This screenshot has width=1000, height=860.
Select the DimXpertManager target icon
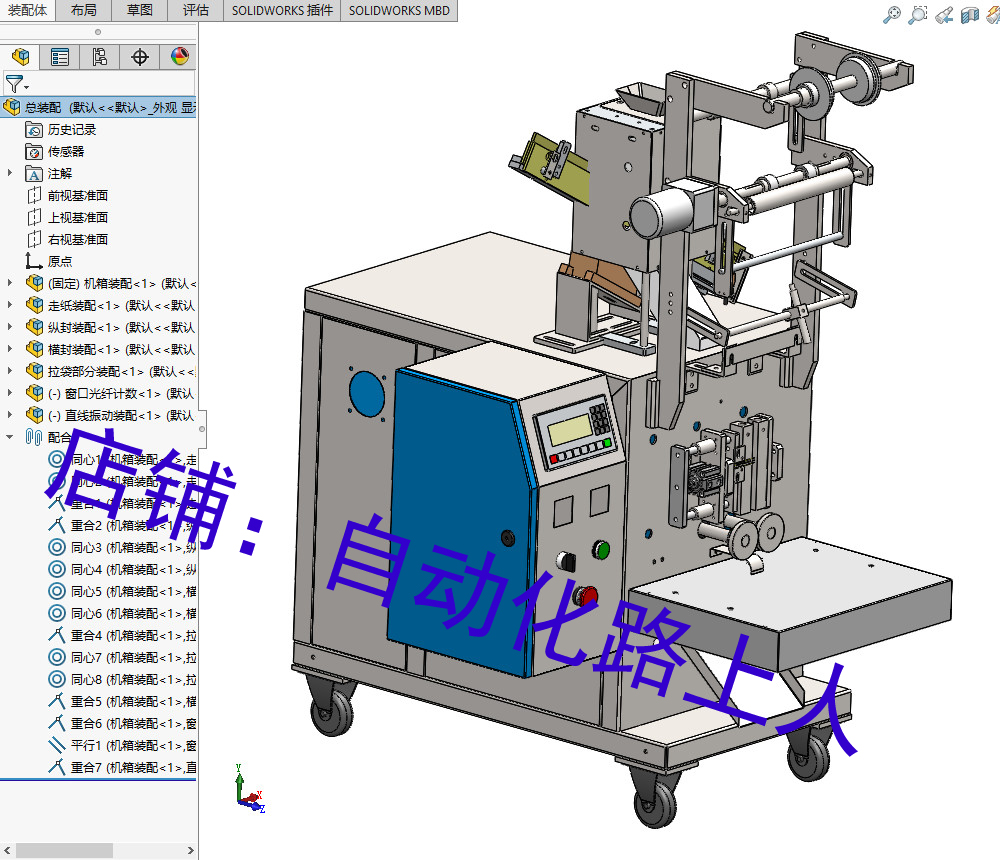click(140, 57)
